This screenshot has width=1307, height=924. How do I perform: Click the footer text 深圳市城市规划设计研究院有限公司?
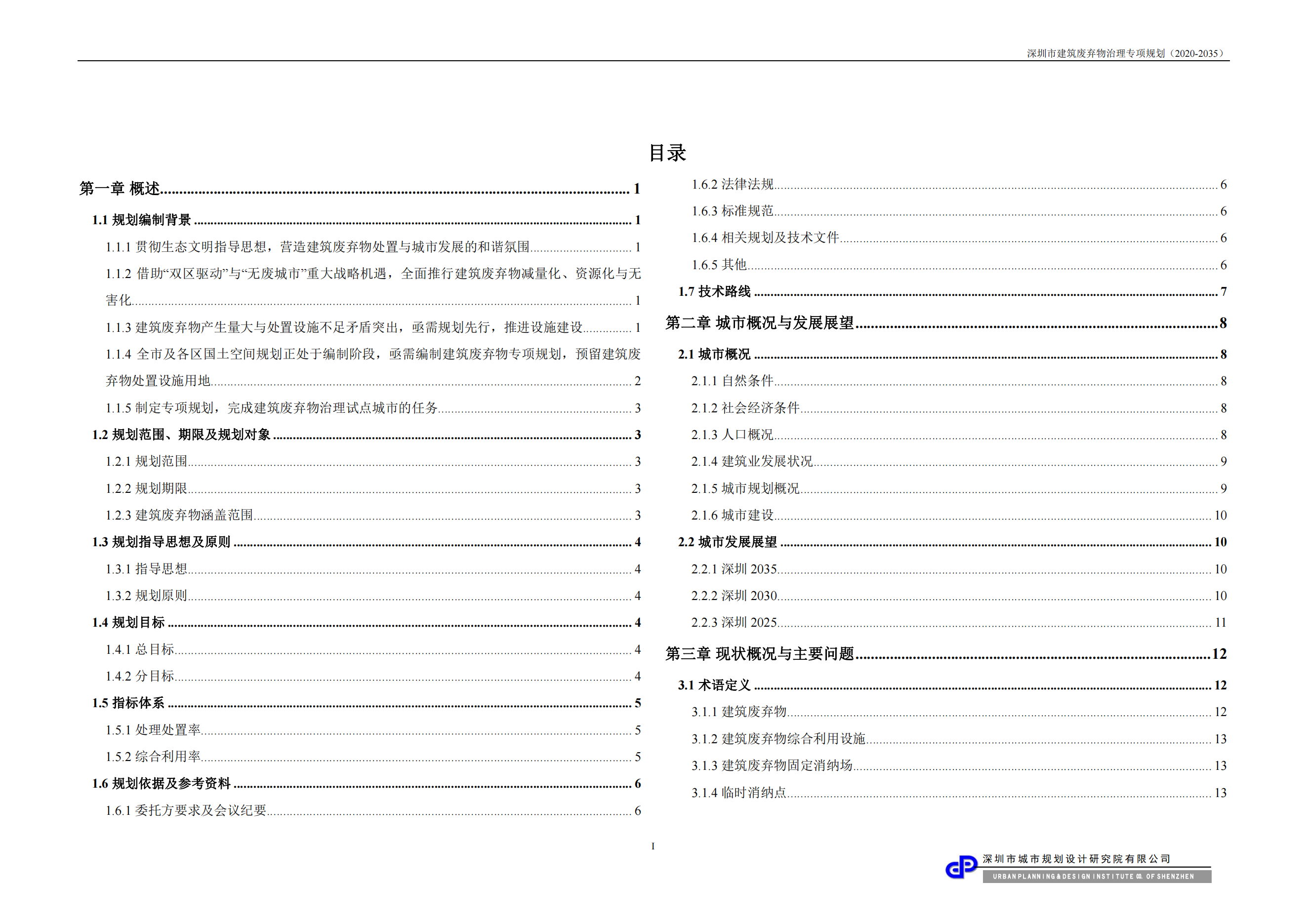pos(1076,859)
